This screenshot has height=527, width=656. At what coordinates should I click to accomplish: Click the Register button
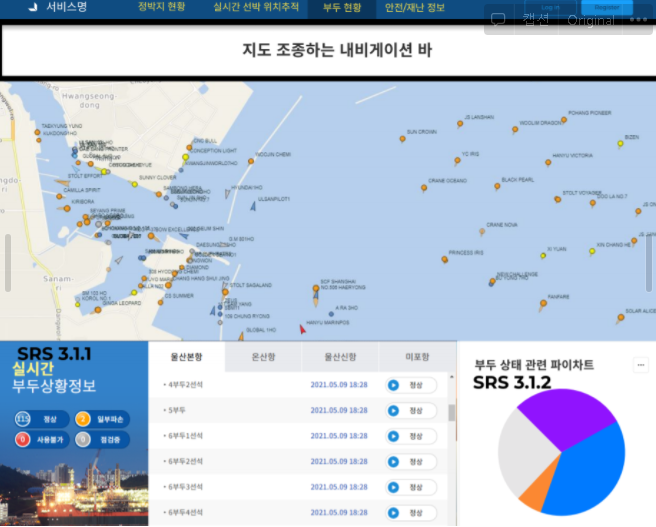pos(607,7)
